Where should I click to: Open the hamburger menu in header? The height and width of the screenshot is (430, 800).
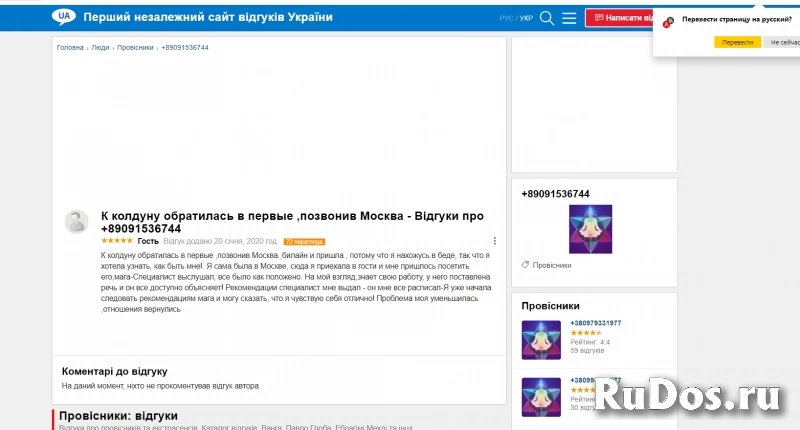click(569, 18)
